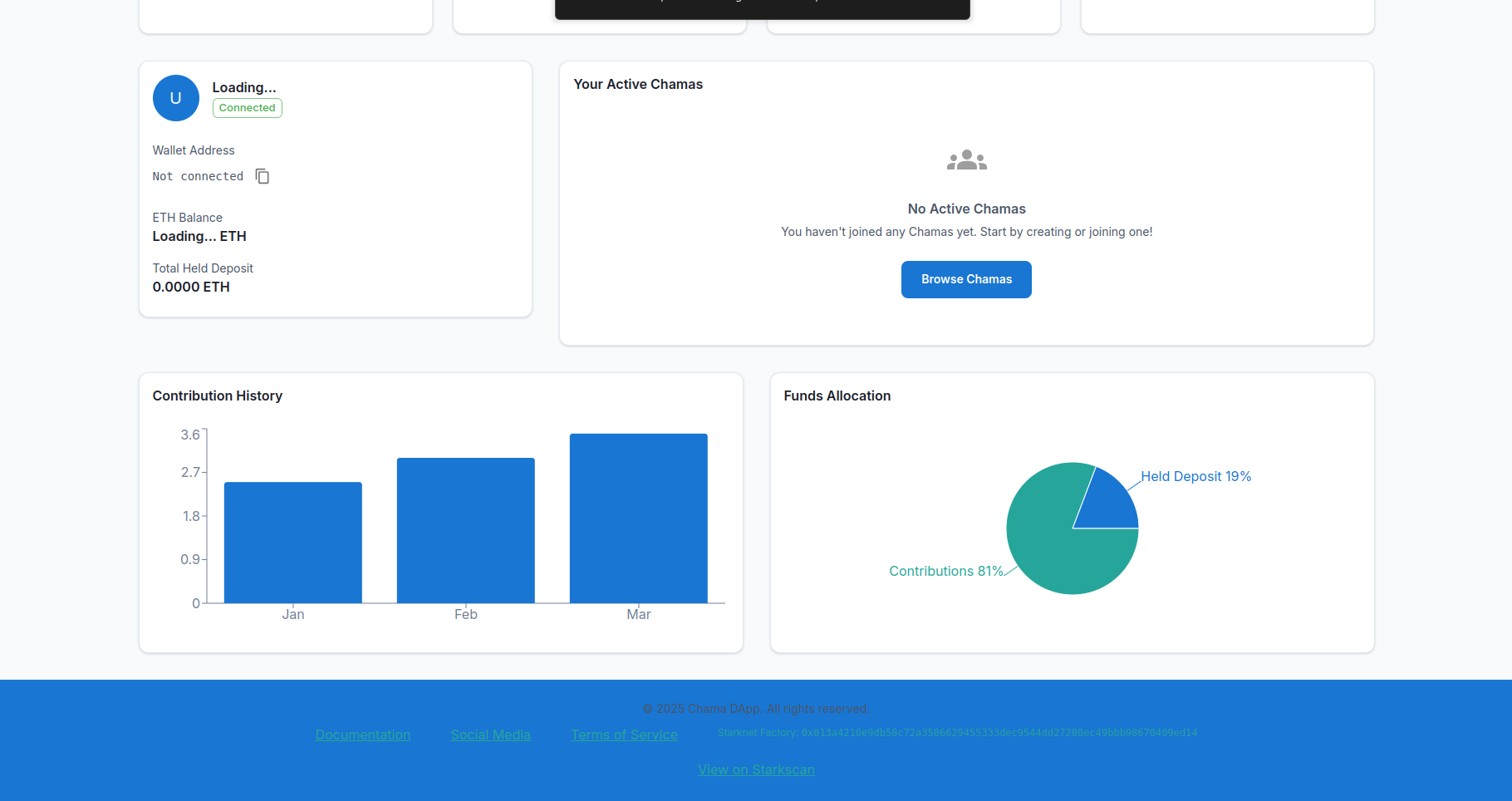The width and height of the screenshot is (1512, 801).
Task: Click the Loading... ETH balance value
Action: pyautogui.click(x=199, y=236)
